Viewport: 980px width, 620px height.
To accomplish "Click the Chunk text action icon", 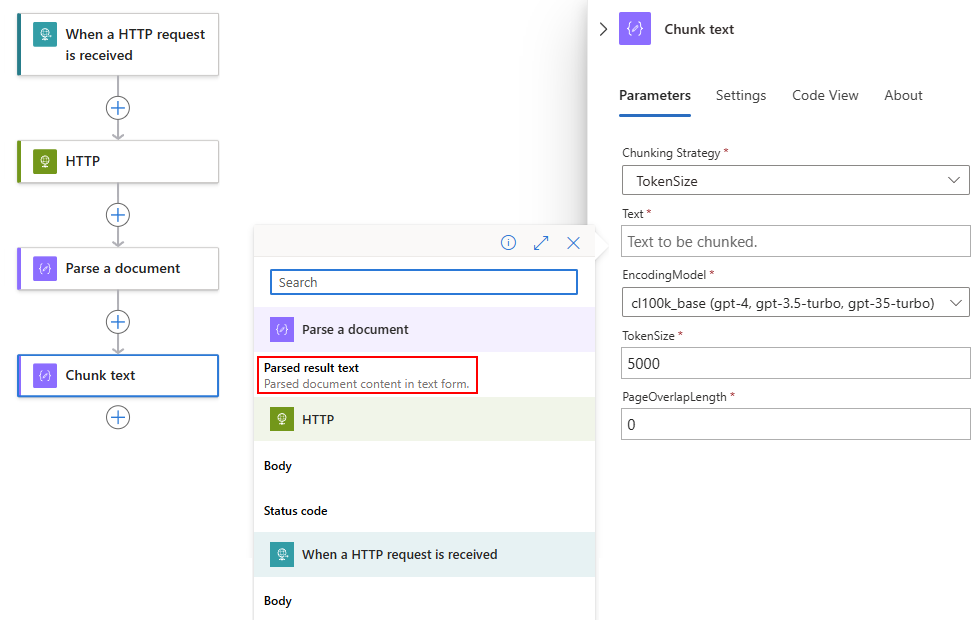I will tap(44, 375).
